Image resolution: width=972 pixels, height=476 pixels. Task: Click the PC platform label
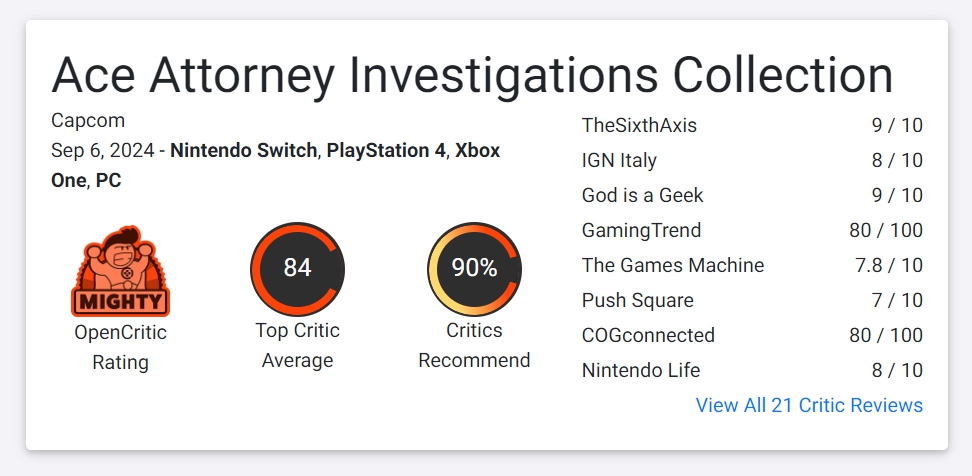click(108, 181)
